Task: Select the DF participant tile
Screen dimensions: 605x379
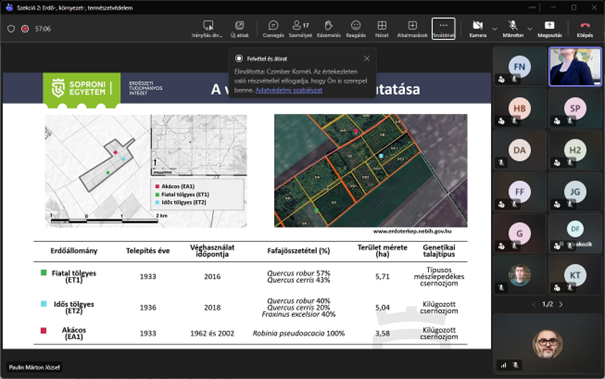Action: point(575,233)
